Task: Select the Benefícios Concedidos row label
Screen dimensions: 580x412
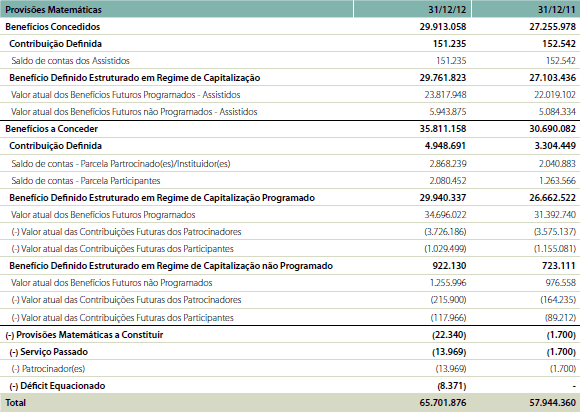Action: (x=53, y=27)
